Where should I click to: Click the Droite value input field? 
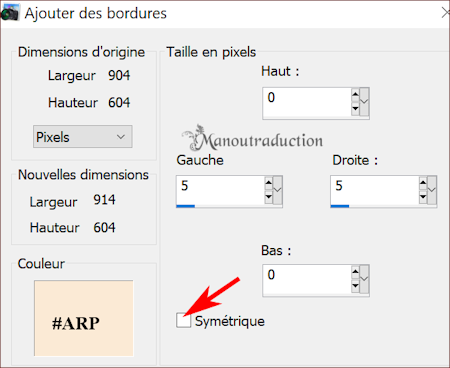375,190
